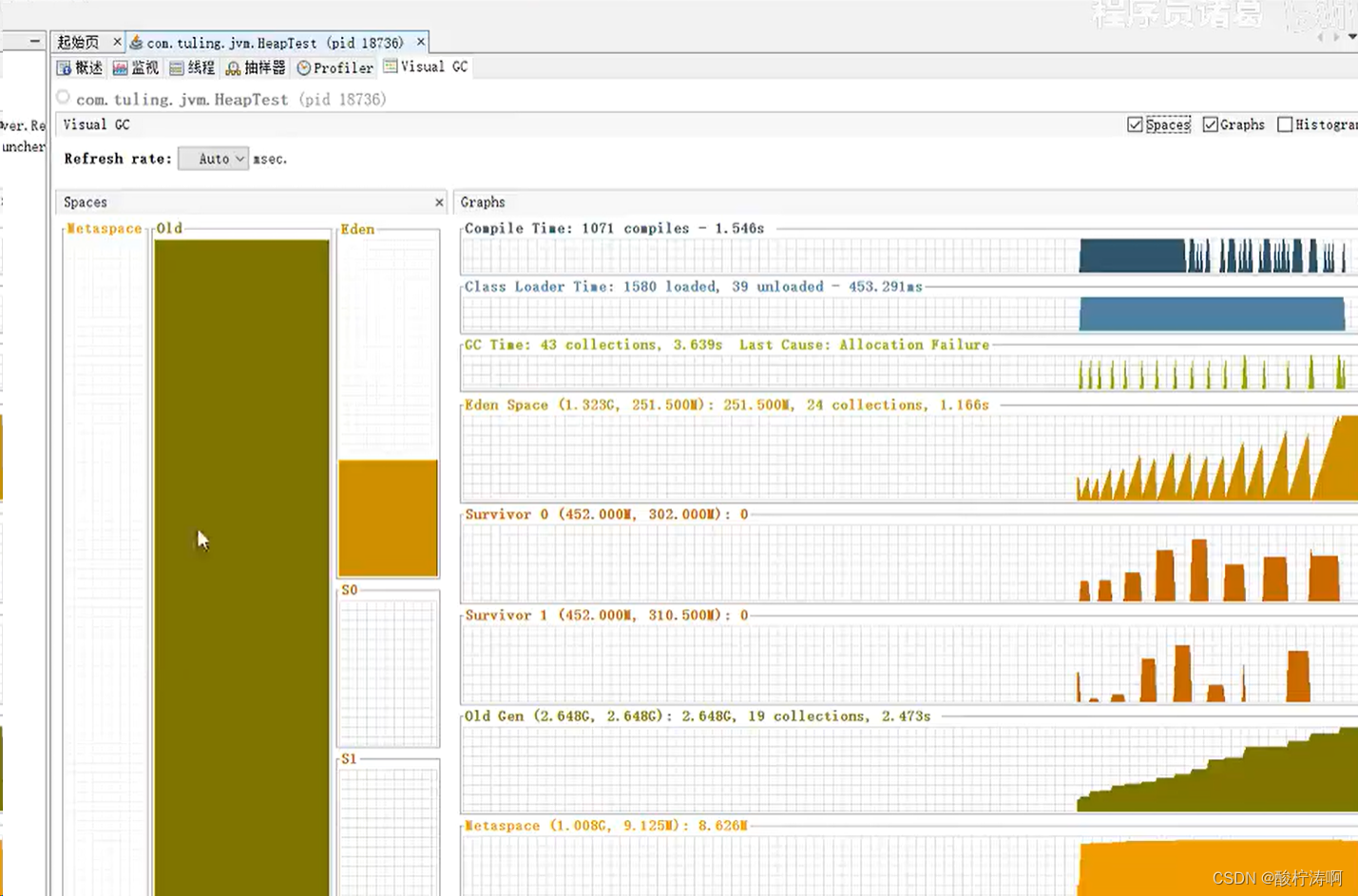Open the 监视 monitor sub-tab

pos(135,67)
